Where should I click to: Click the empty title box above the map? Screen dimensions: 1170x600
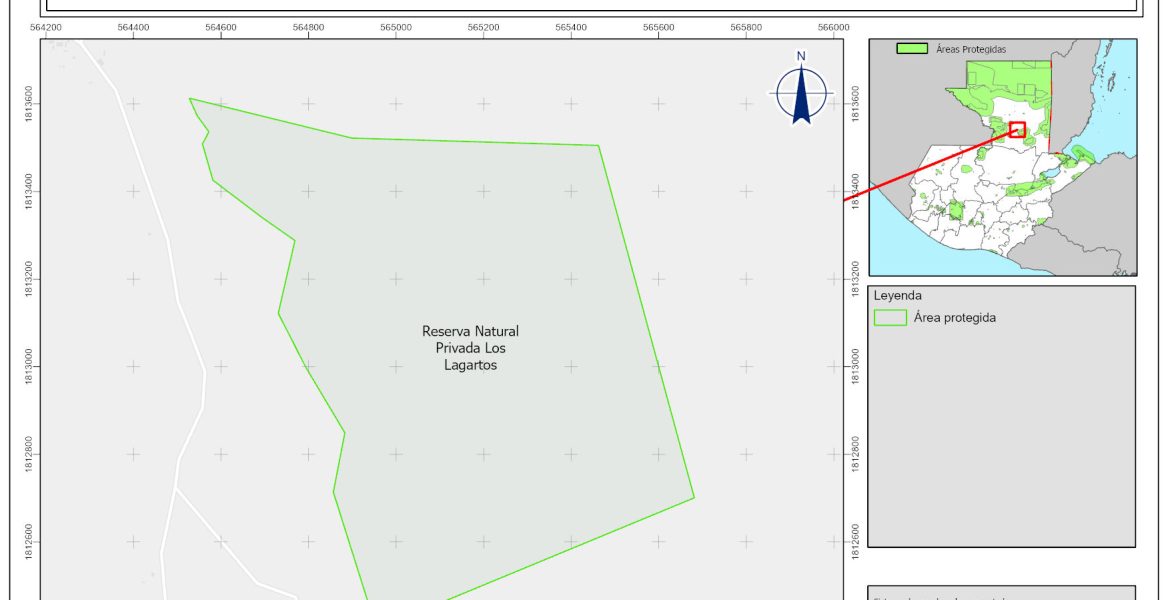pyautogui.click(x=590, y=5)
